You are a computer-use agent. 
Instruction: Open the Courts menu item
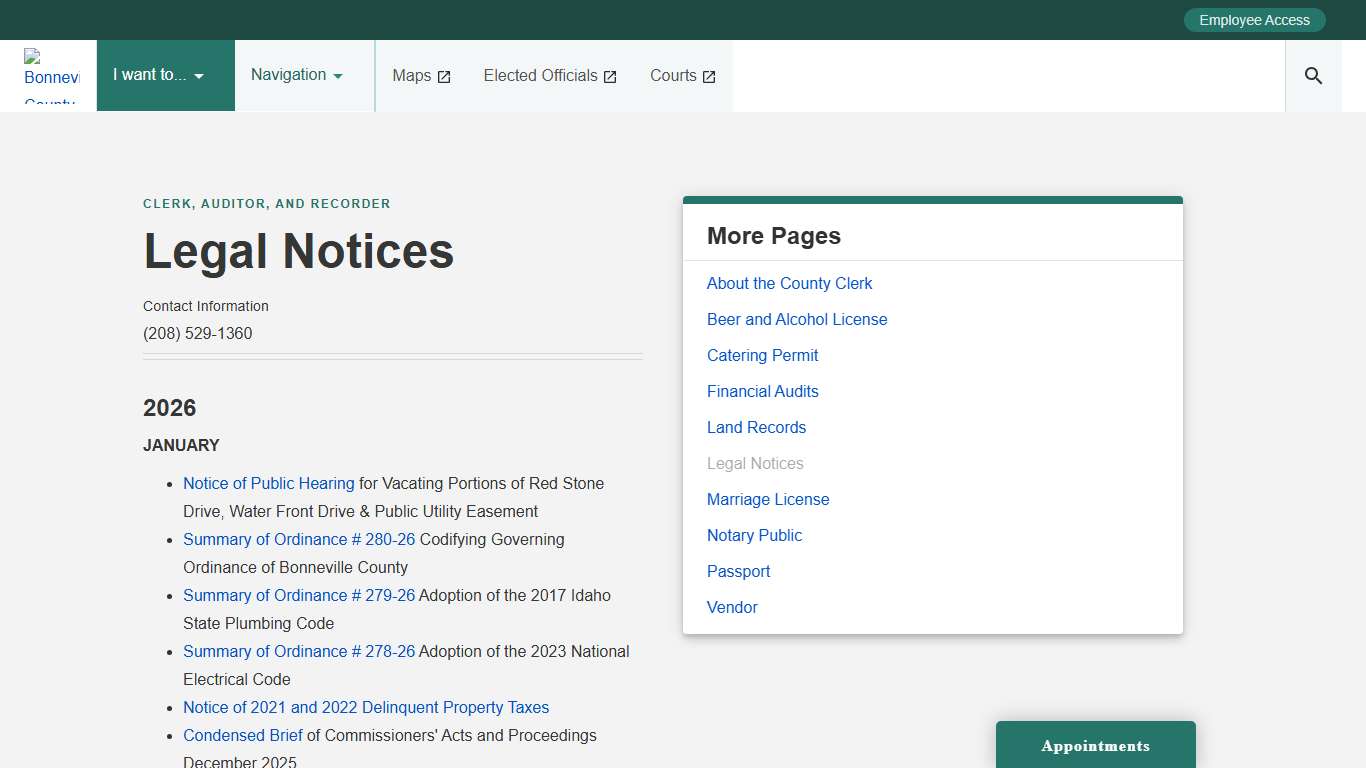coord(672,75)
